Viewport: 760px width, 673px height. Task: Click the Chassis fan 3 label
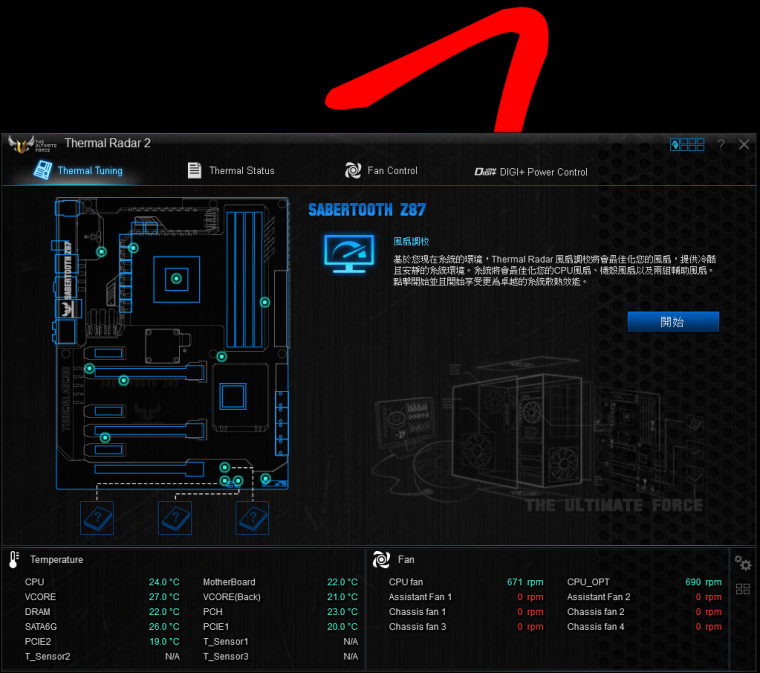pos(417,627)
